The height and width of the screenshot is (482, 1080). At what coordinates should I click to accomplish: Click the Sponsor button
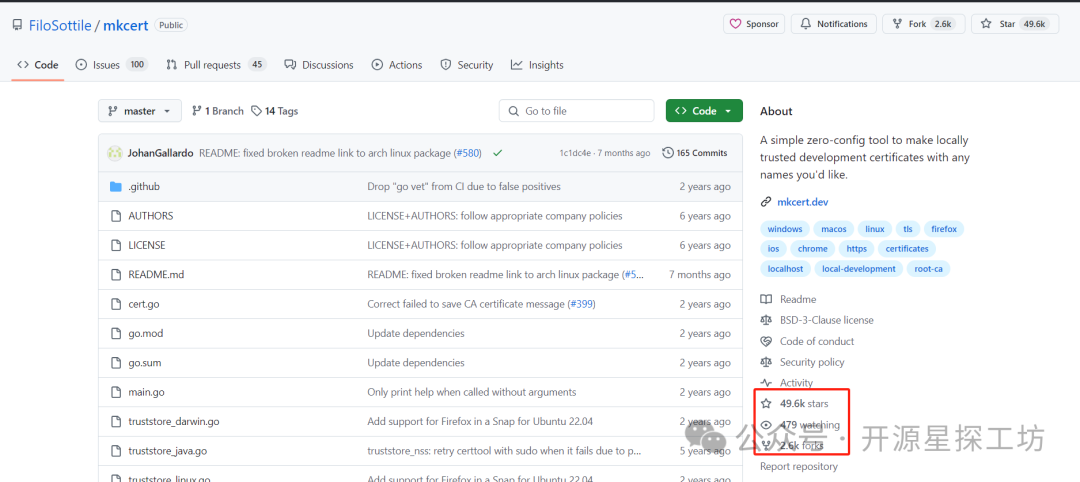[754, 24]
